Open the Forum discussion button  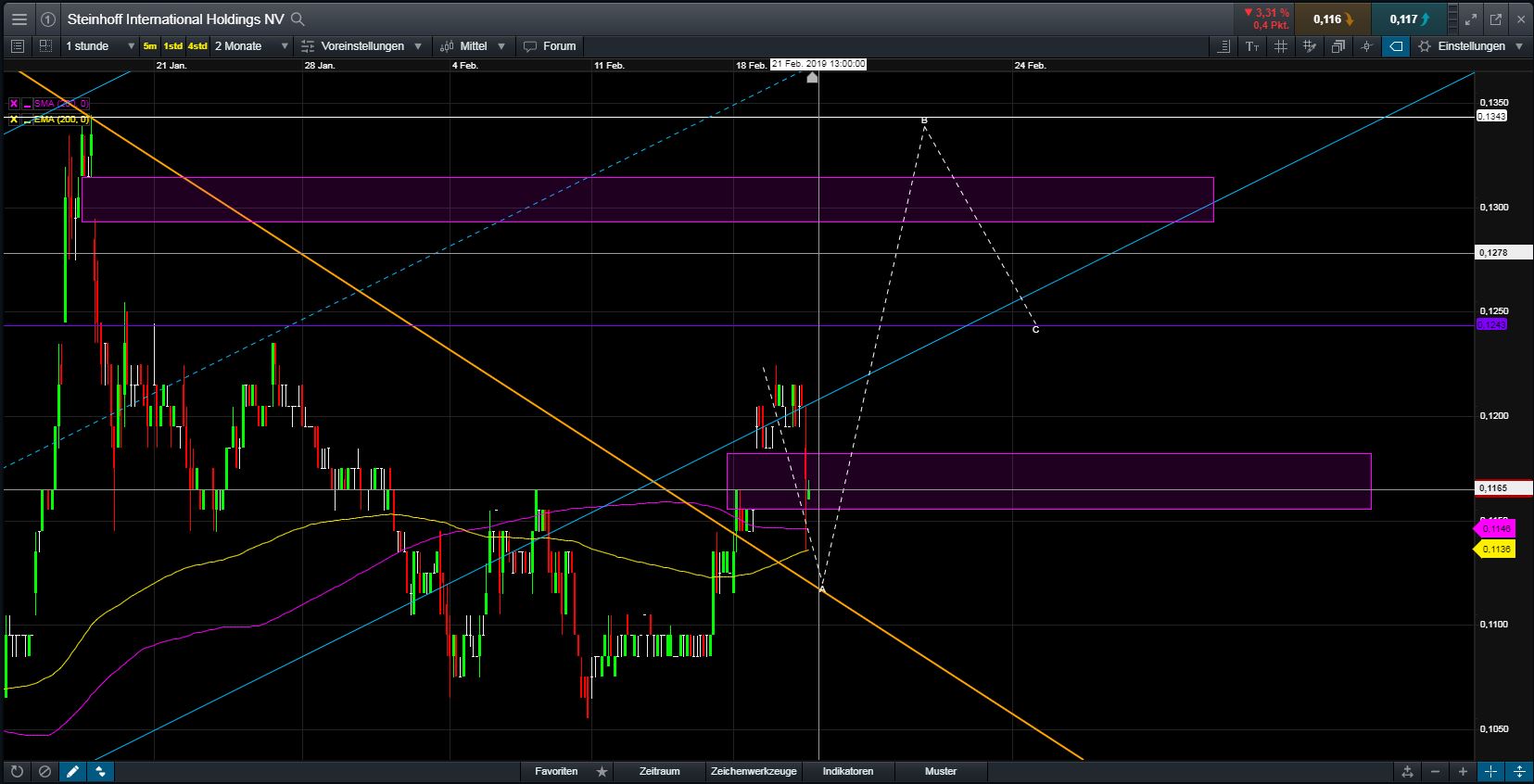[x=550, y=46]
